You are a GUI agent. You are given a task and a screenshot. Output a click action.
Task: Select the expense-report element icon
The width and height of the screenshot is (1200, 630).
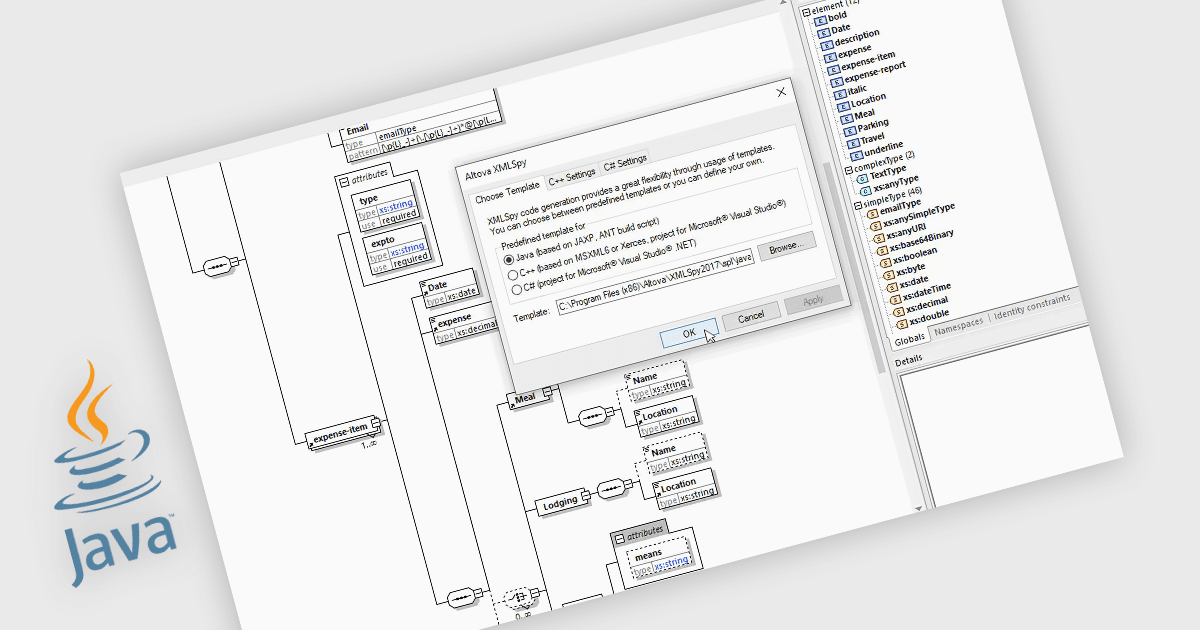(836, 84)
